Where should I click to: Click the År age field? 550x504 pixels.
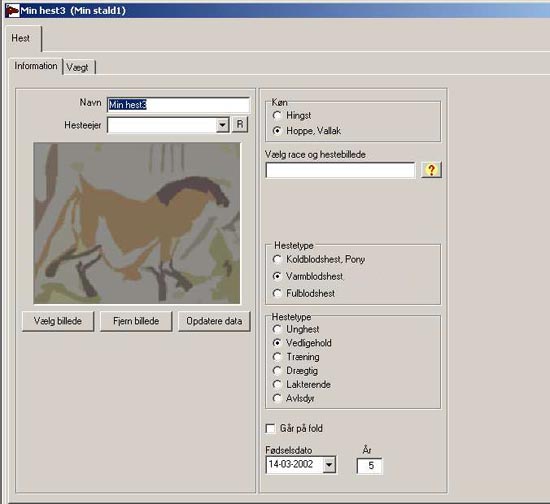pos(370,466)
